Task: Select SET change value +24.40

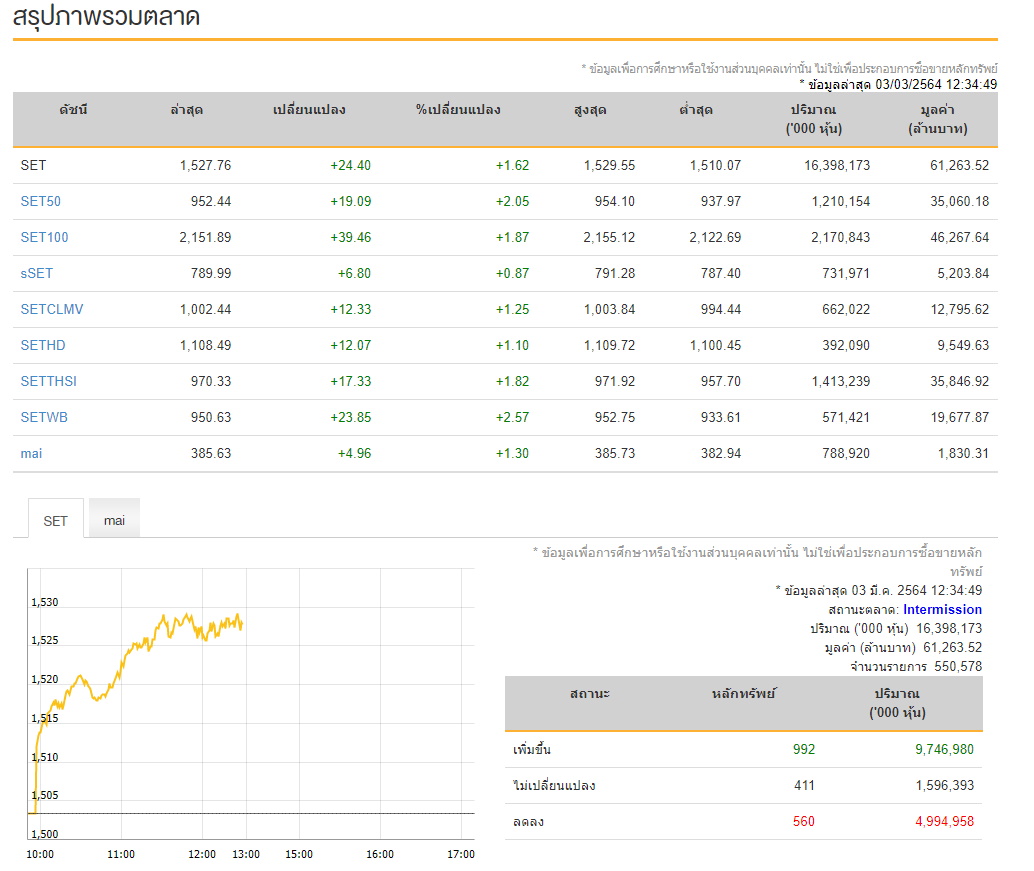Action: click(350, 165)
